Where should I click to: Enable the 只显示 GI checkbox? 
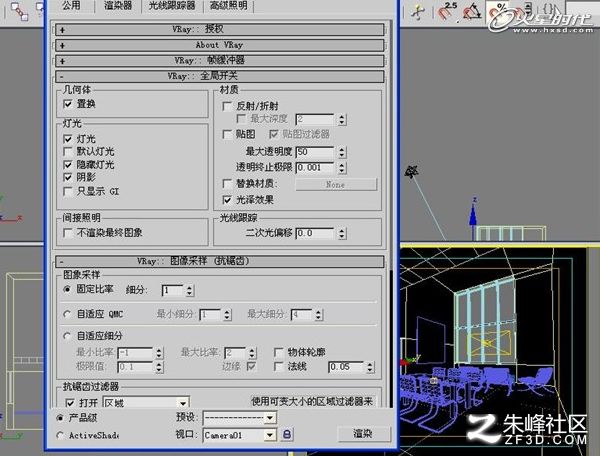[x=68, y=191]
